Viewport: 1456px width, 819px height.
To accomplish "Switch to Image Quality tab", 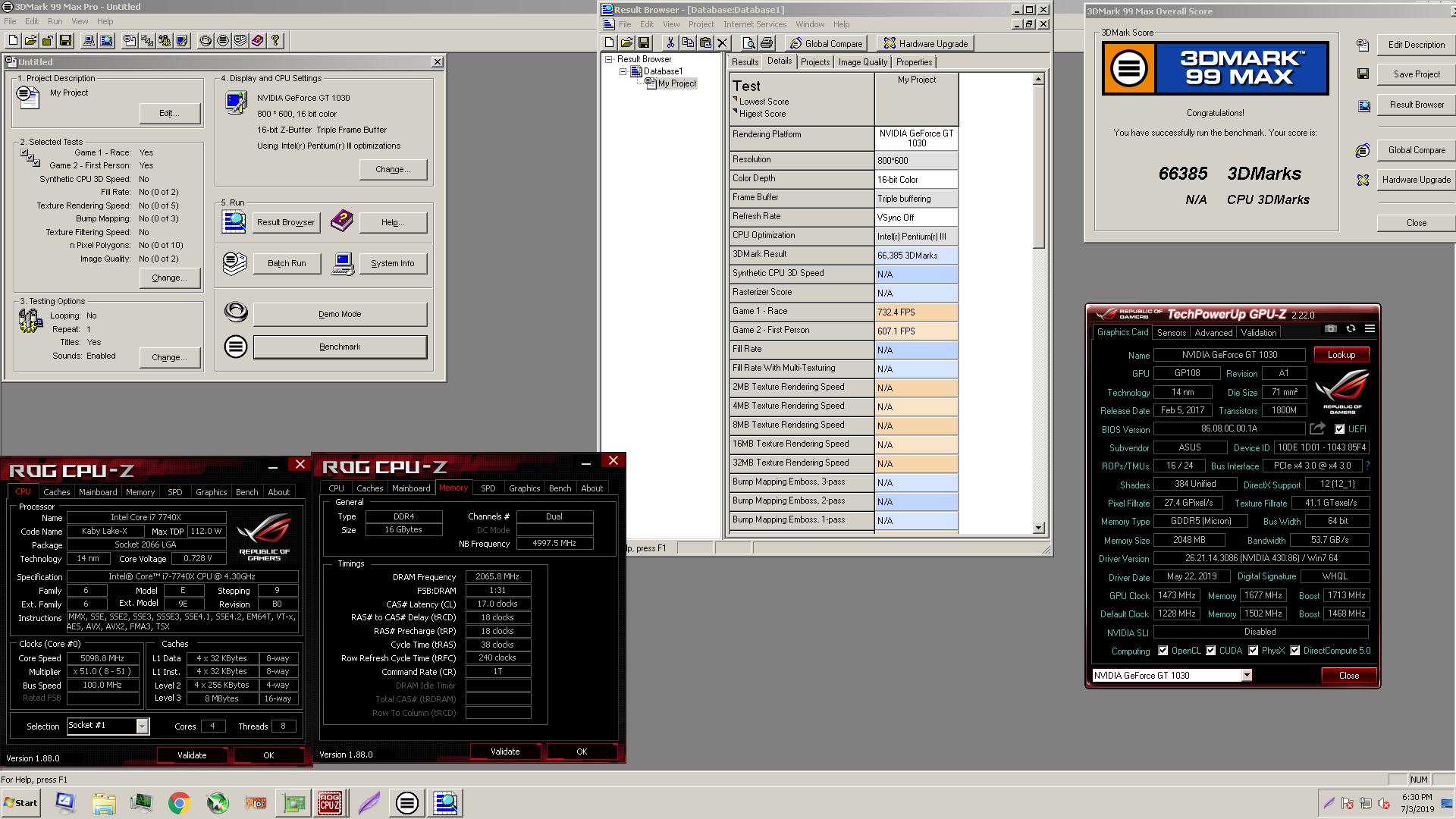I will pyautogui.click(x=863, y=62).
